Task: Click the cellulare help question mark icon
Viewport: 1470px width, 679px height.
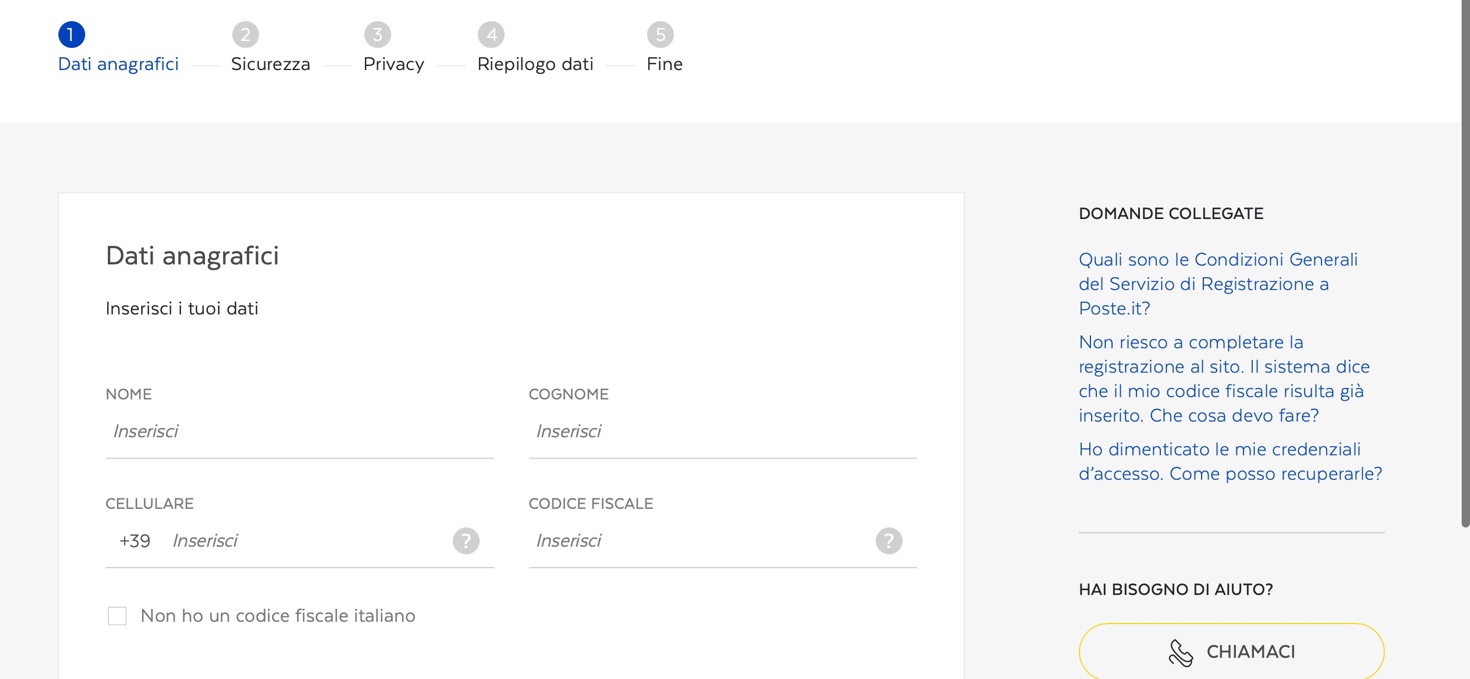Action: pos(466,541)
